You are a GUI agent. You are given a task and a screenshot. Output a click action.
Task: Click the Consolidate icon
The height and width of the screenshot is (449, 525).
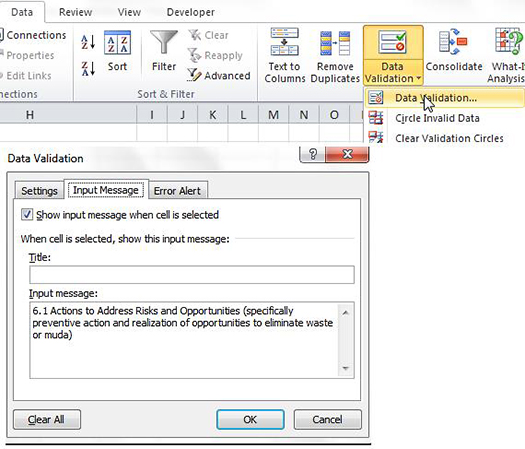[x=453, y=42]
